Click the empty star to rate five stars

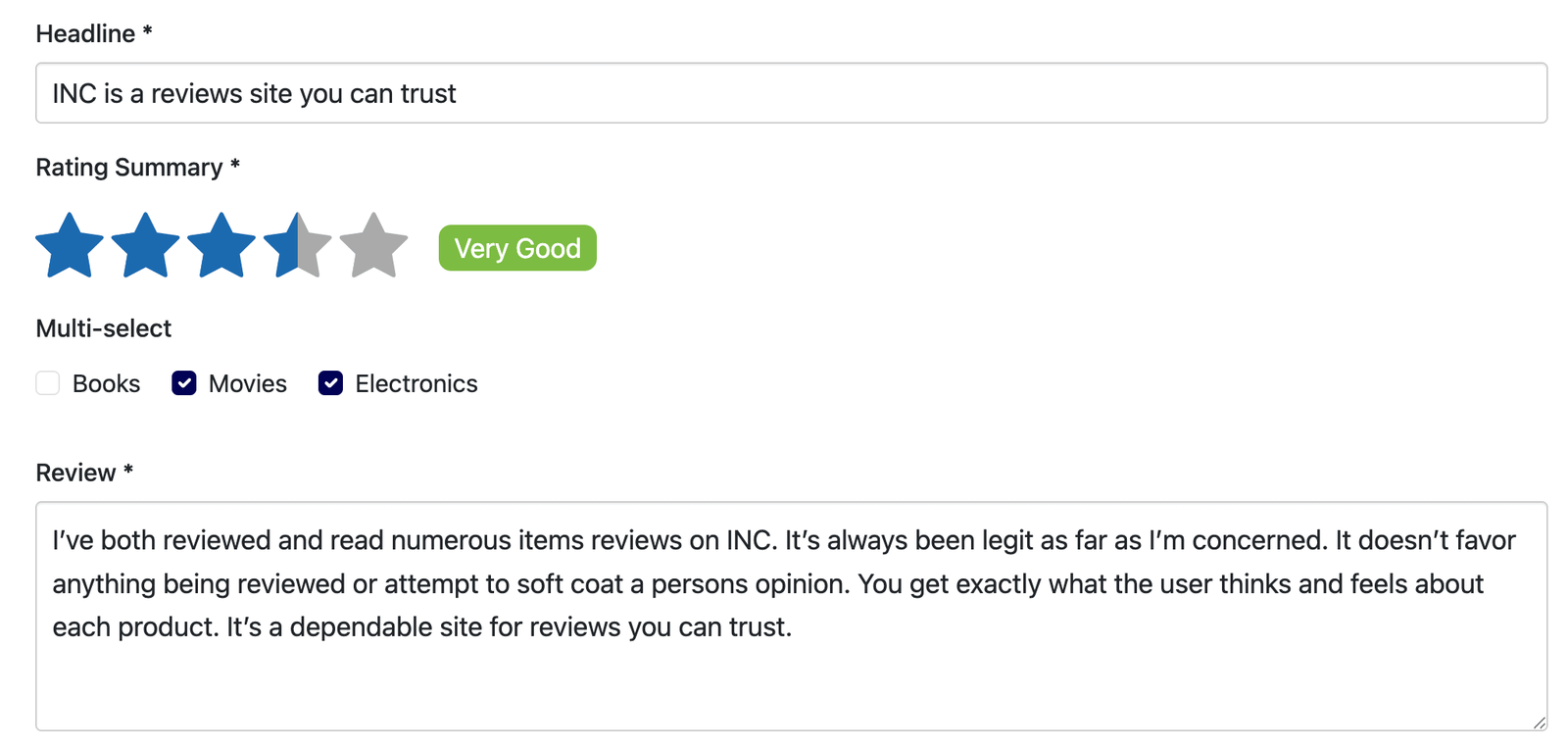pyautogui.click(x=374, y=245)
